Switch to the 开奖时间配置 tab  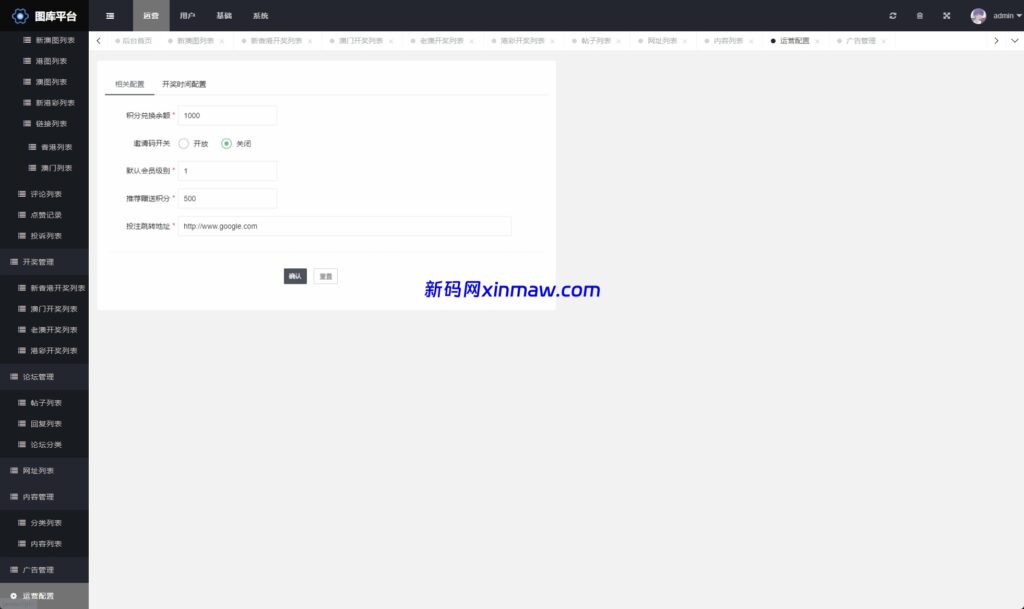184,84
